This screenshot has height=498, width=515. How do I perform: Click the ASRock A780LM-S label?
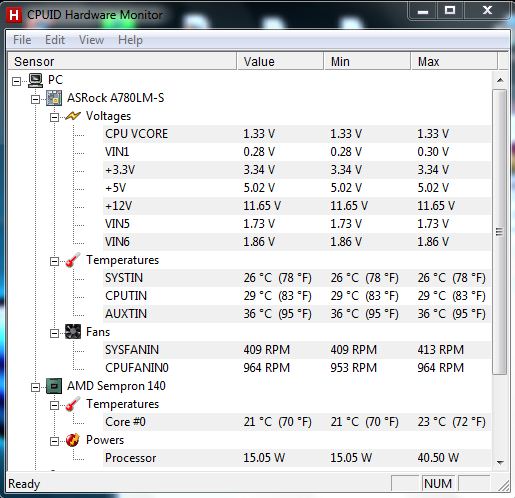click(x=116, y=98)
